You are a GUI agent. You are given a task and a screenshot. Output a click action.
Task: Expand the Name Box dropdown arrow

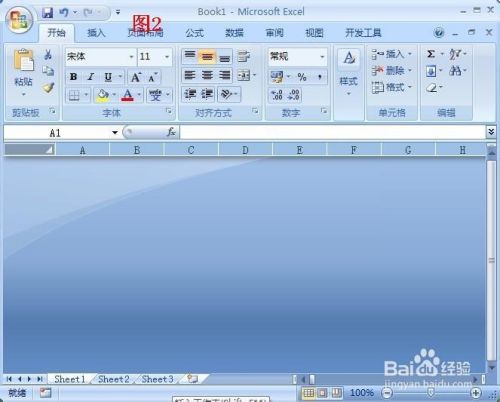[x=115, y=133]
